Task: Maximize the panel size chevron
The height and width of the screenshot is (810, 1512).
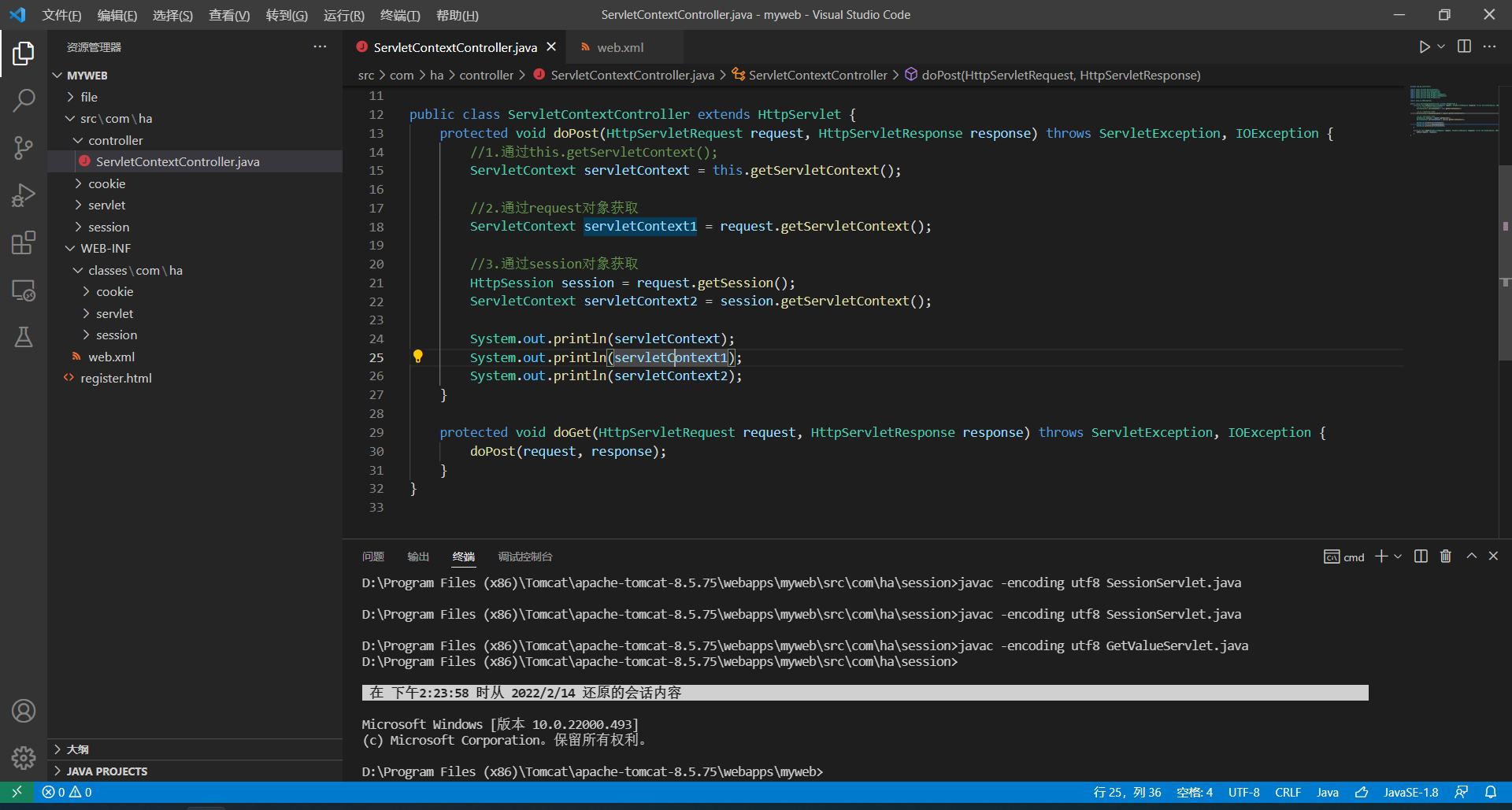Action: pos(1471,556)
